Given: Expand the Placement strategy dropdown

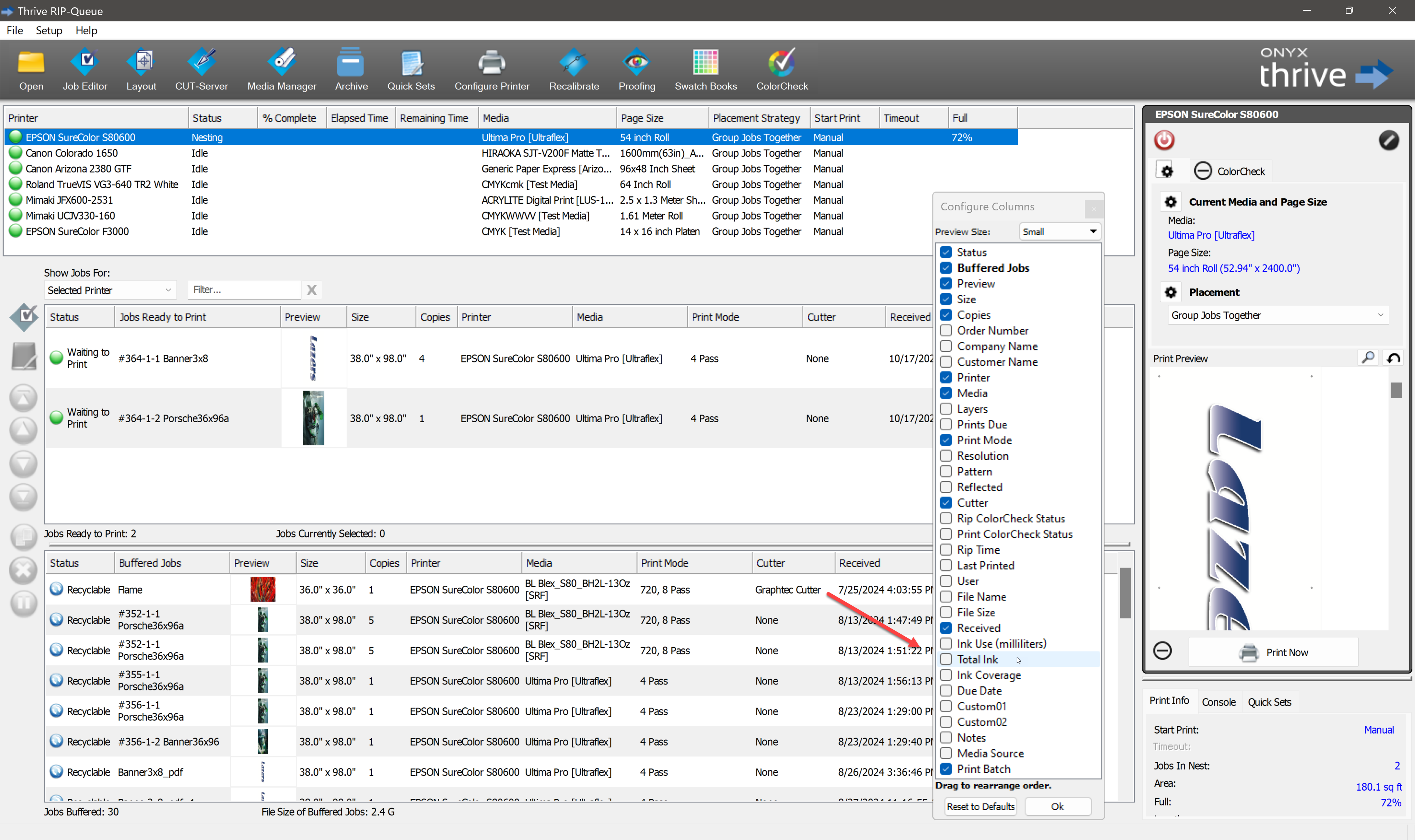Looking at the screenshot, I should point(1278,315).
